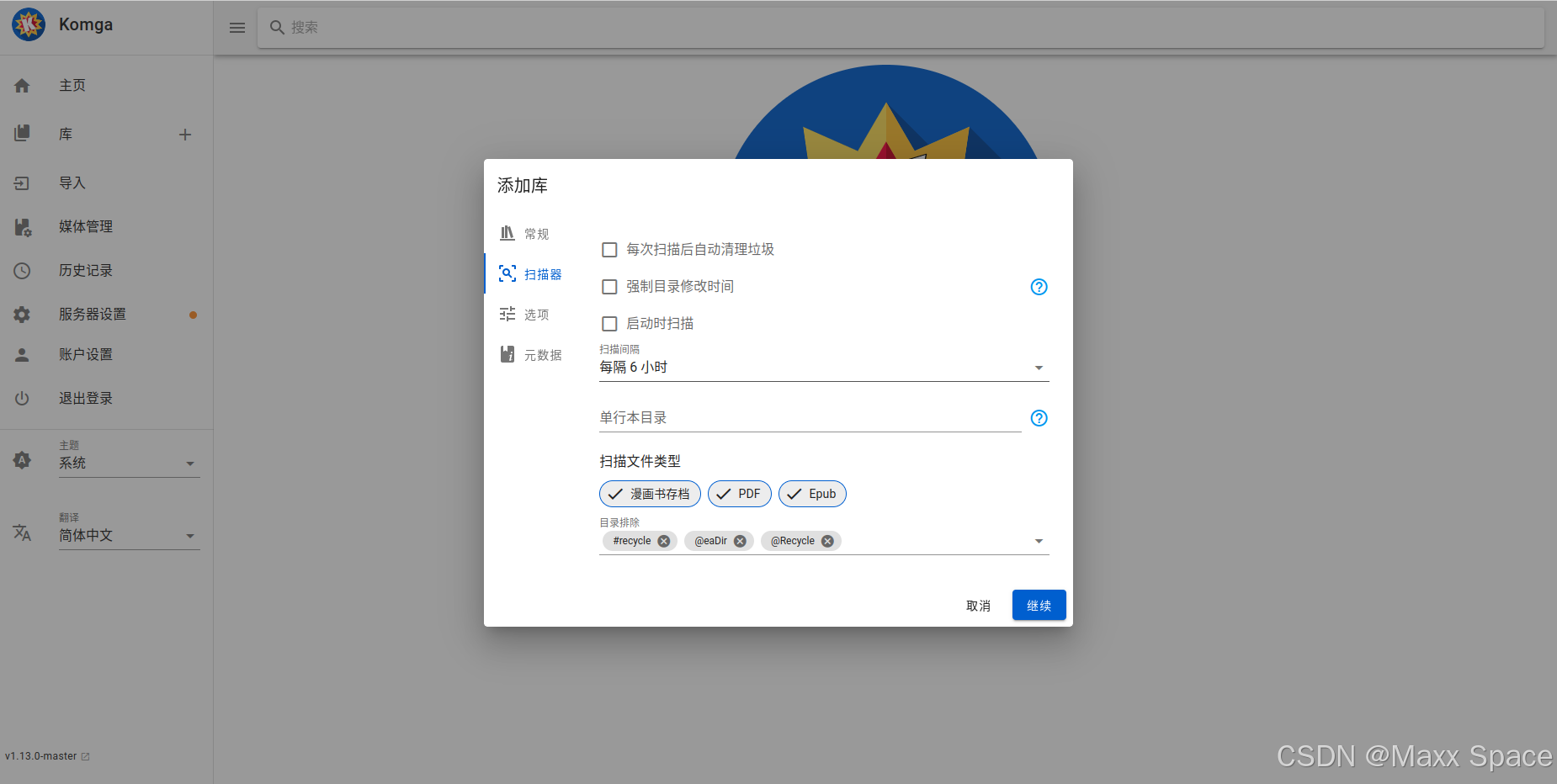1557x784 pixels.
Task: Click the theme brightness icon
Action: coord(22,460)
